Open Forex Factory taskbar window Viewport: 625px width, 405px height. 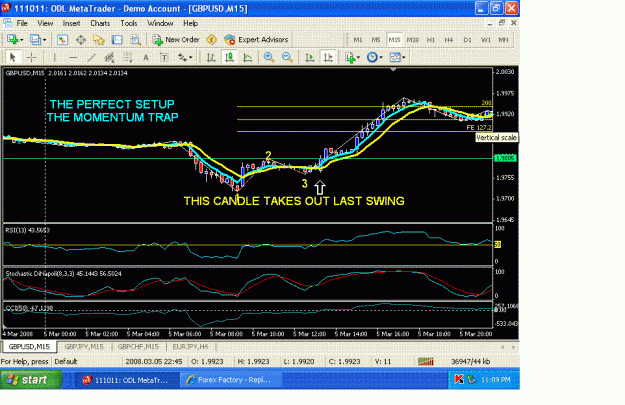231,380
